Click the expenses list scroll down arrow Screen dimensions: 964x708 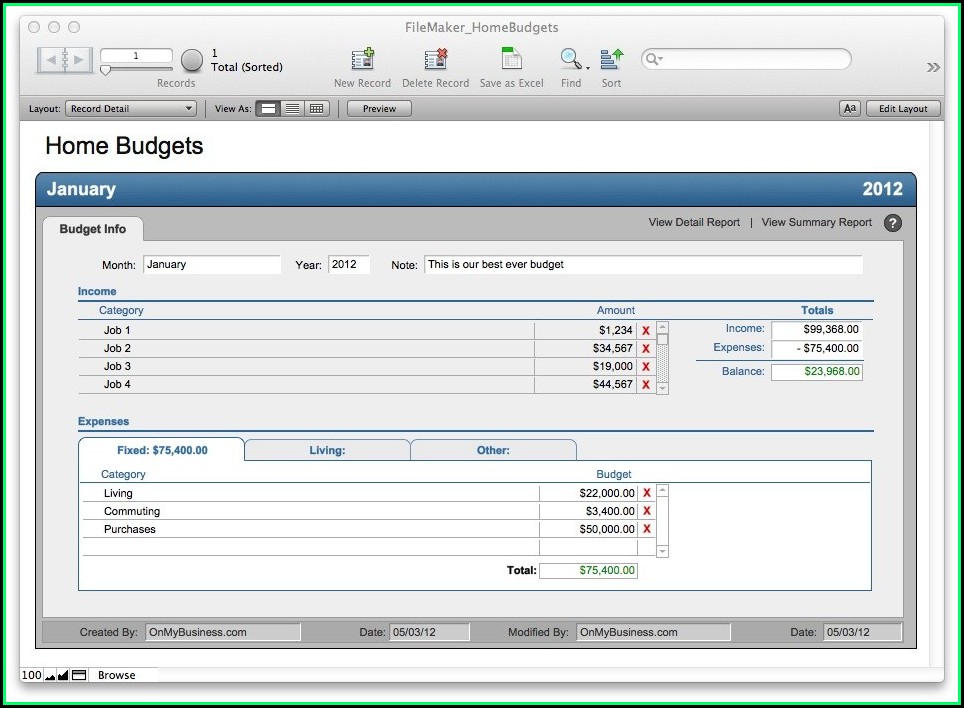pos(662,552)
